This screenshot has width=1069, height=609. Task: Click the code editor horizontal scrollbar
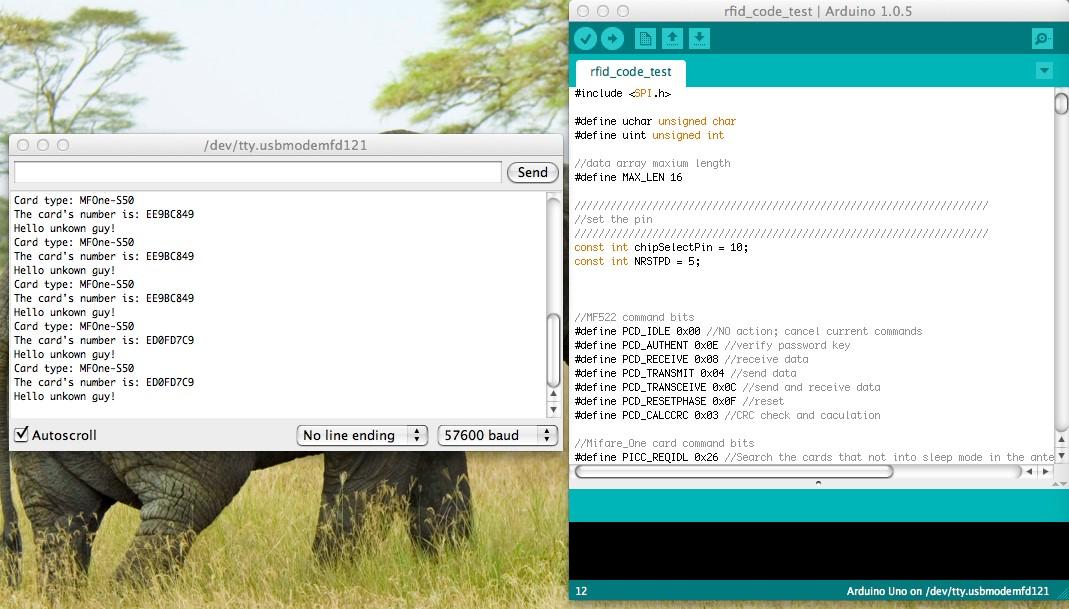click(734, 471)
